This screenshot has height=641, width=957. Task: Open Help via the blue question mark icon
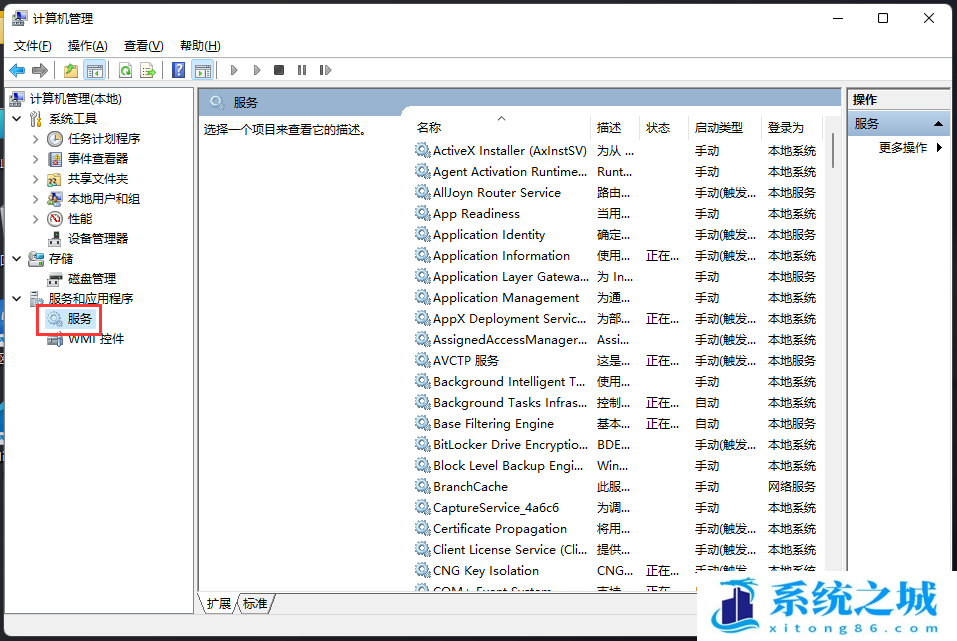[x=178, y=70]
